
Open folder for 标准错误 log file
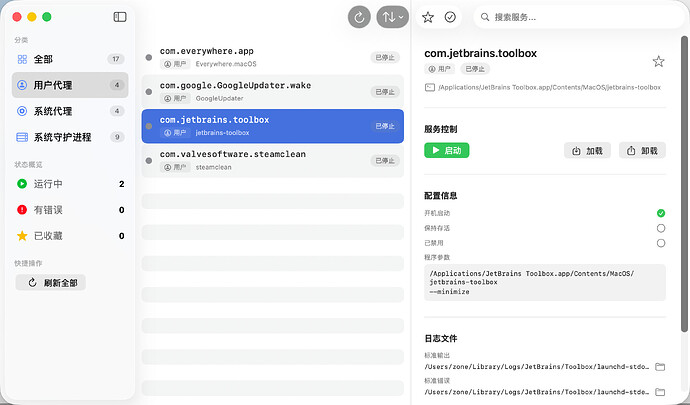click(660, 392)
